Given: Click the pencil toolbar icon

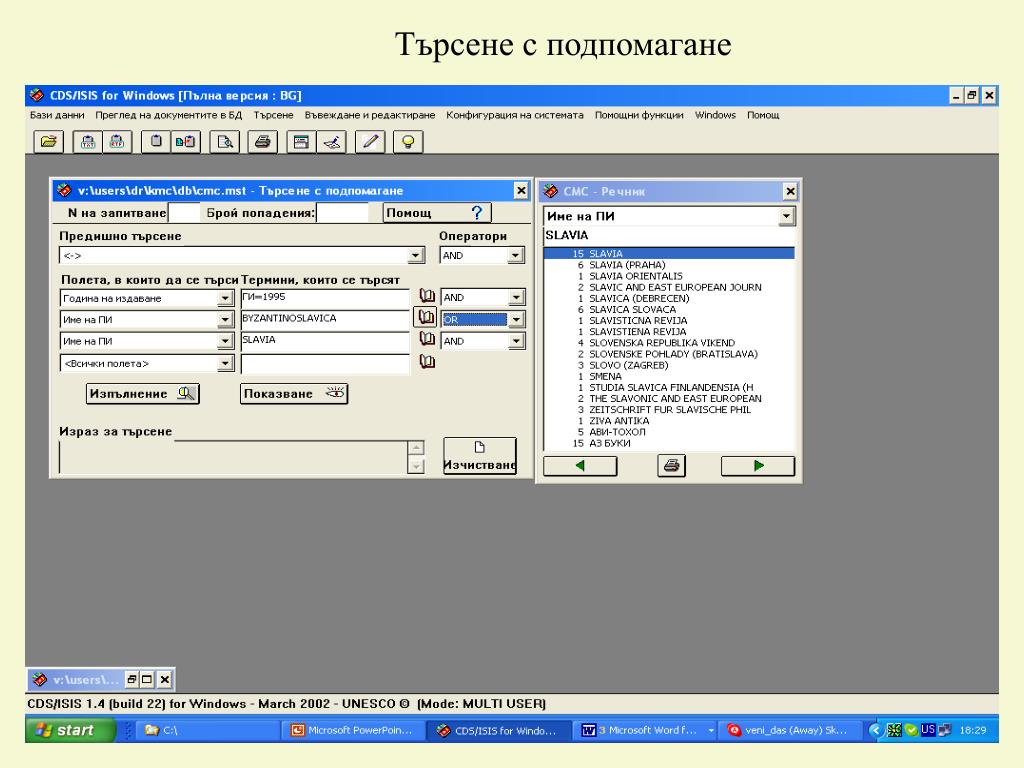Looking at the screenshot, I should click(370, 141).
